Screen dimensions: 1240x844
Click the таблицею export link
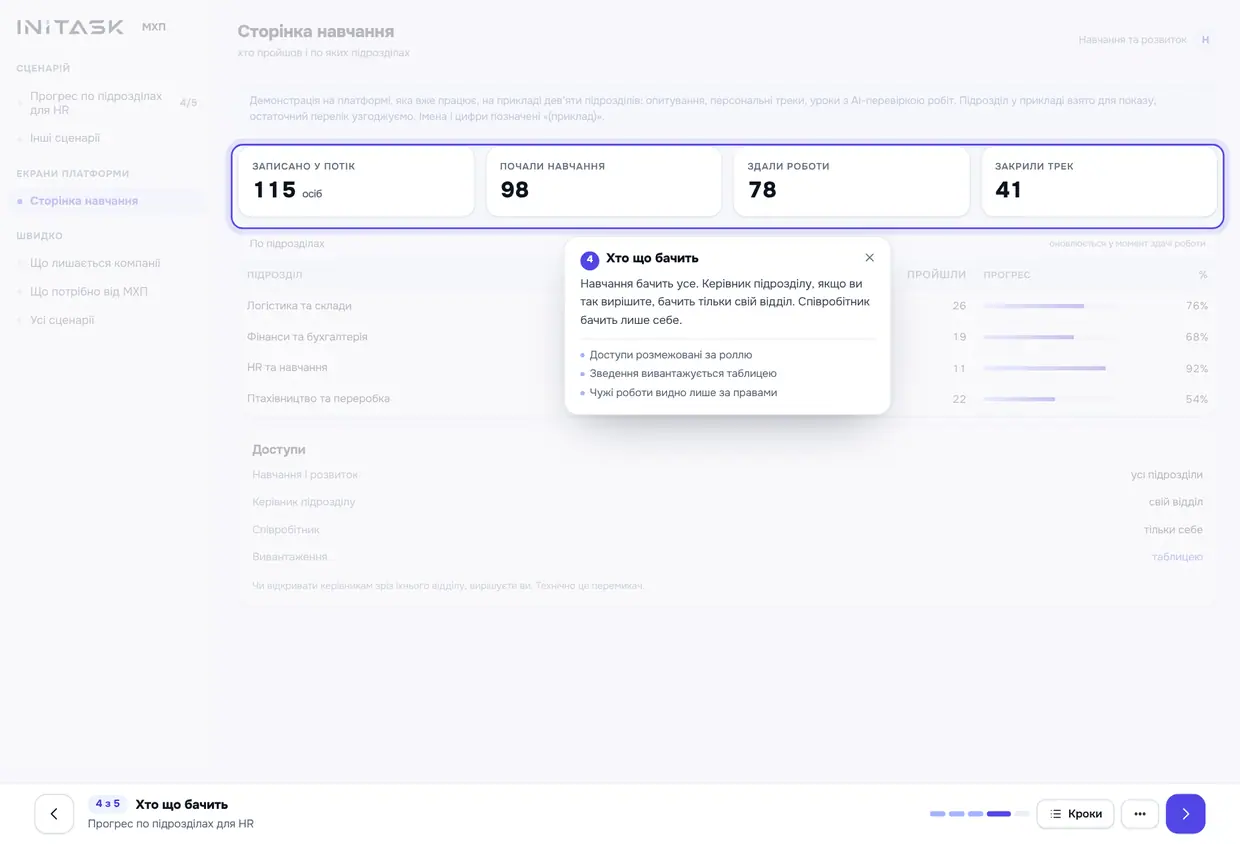pyautogui.click(x=1177, y=557)
